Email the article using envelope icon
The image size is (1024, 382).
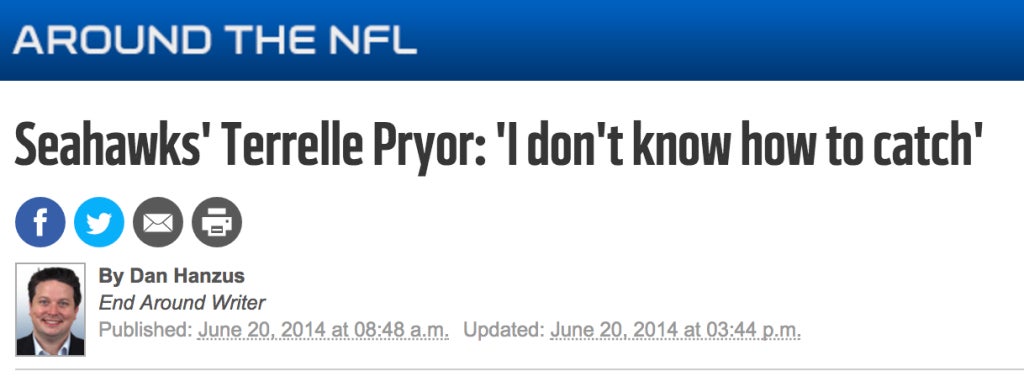(x=158, y=222)
